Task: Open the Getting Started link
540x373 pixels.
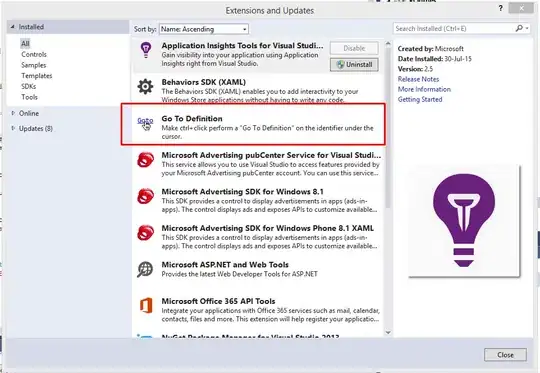Action: (420, 100)
